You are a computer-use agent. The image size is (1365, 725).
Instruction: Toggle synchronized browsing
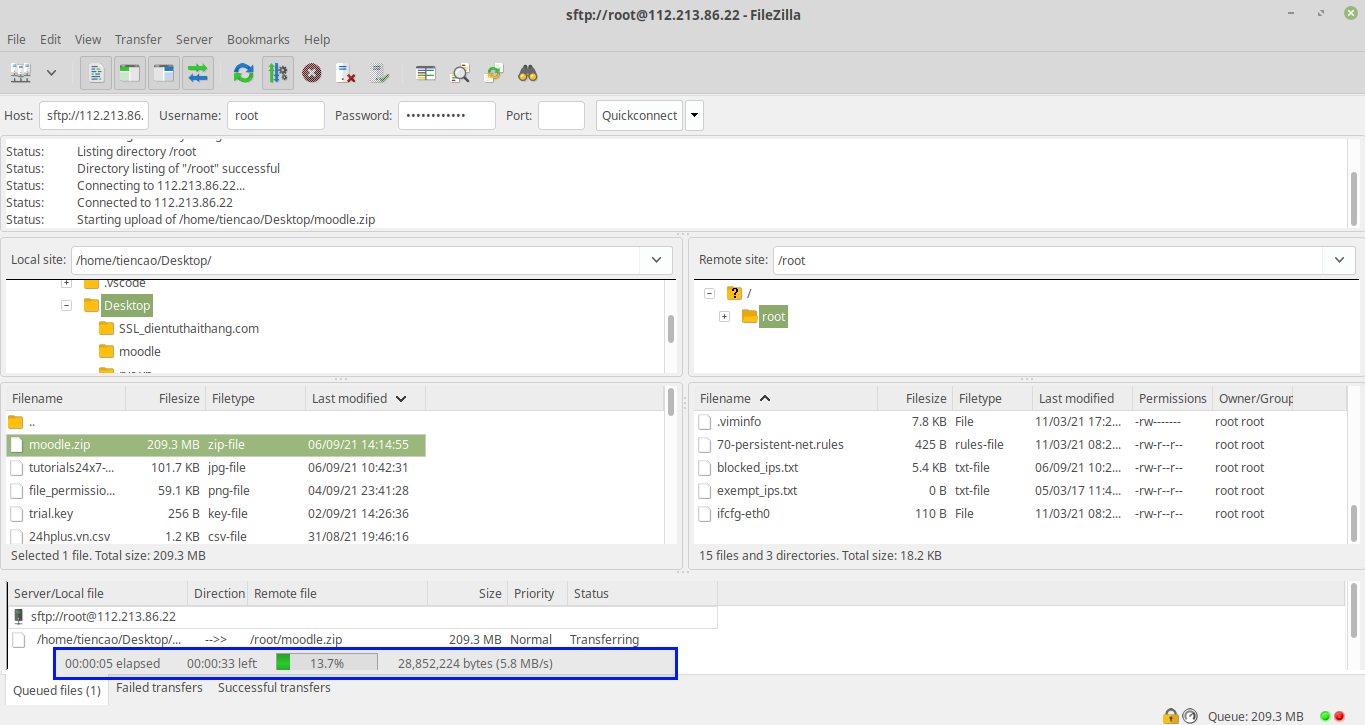click(x=494, y=73)
